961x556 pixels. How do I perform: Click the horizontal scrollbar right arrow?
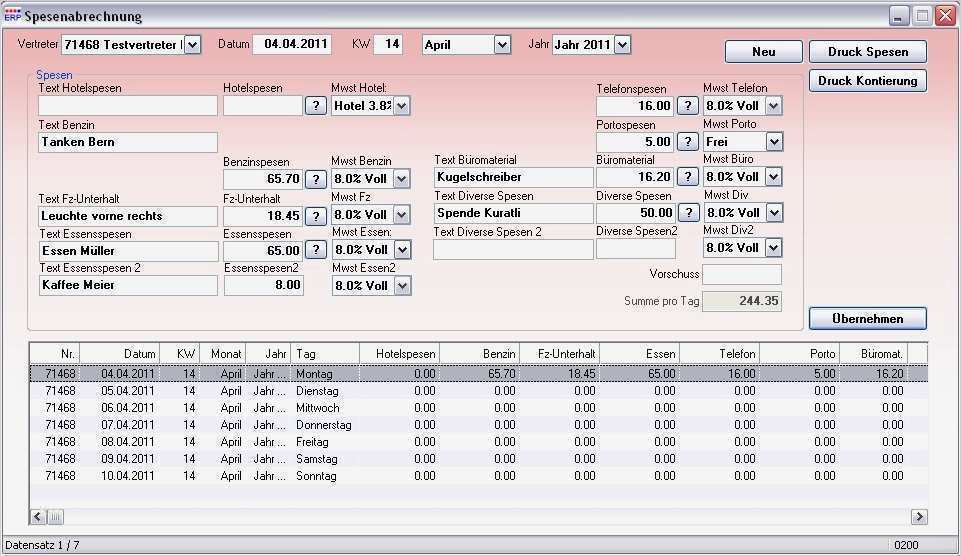[x=918, y=517]
